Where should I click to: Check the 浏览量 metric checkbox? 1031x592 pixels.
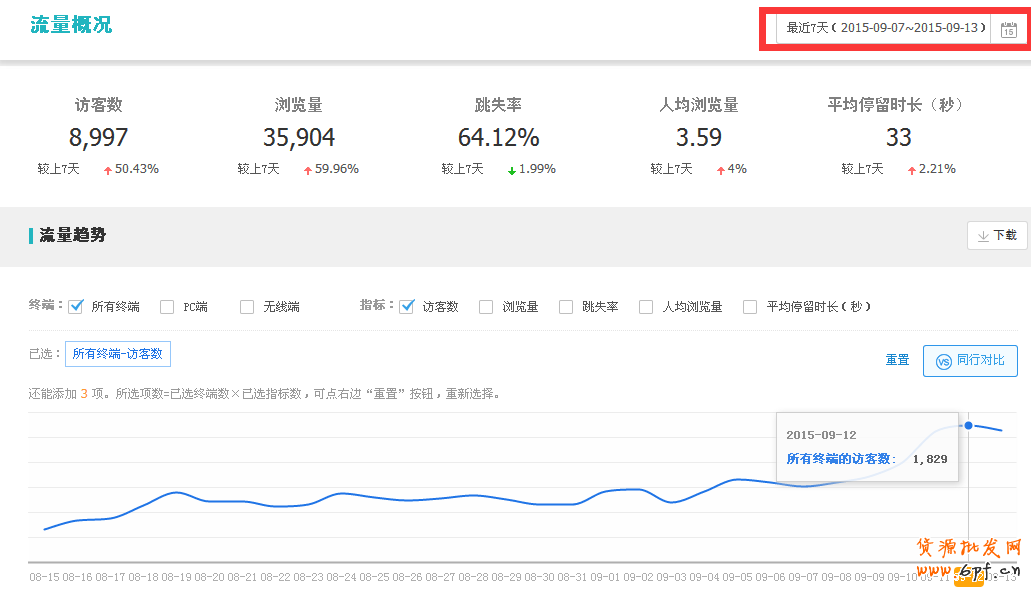point(486,307)
